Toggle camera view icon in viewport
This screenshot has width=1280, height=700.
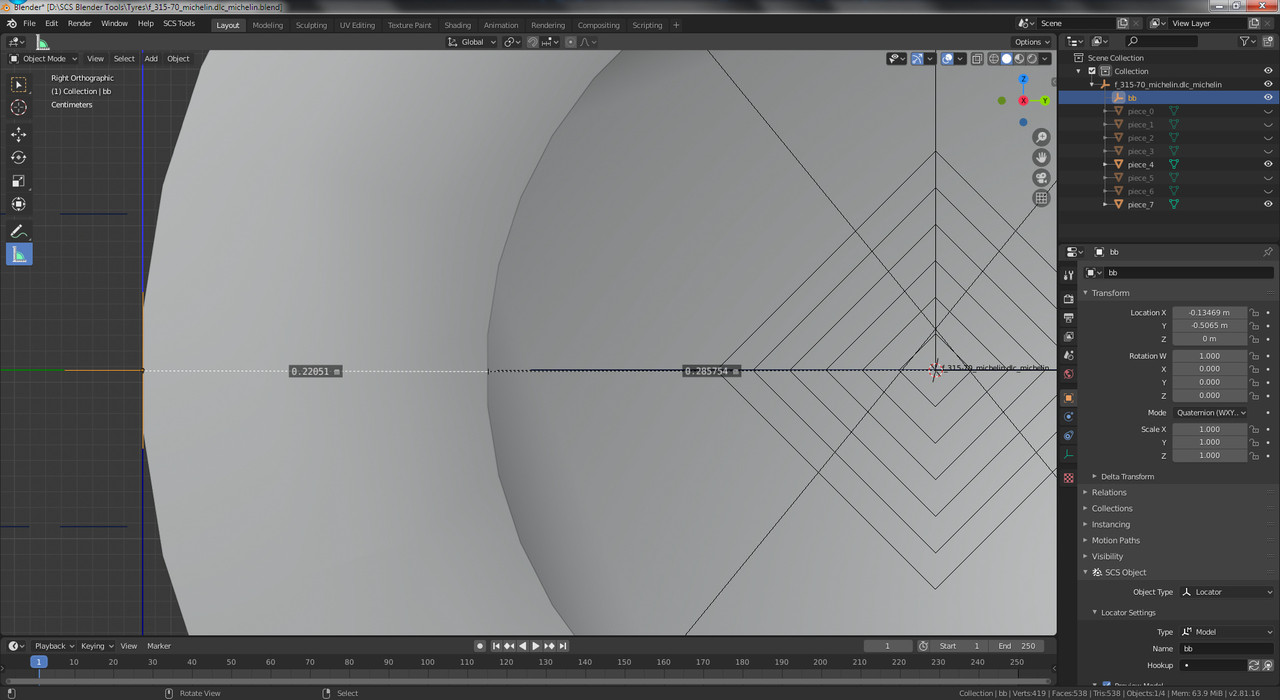(1041, 178)
